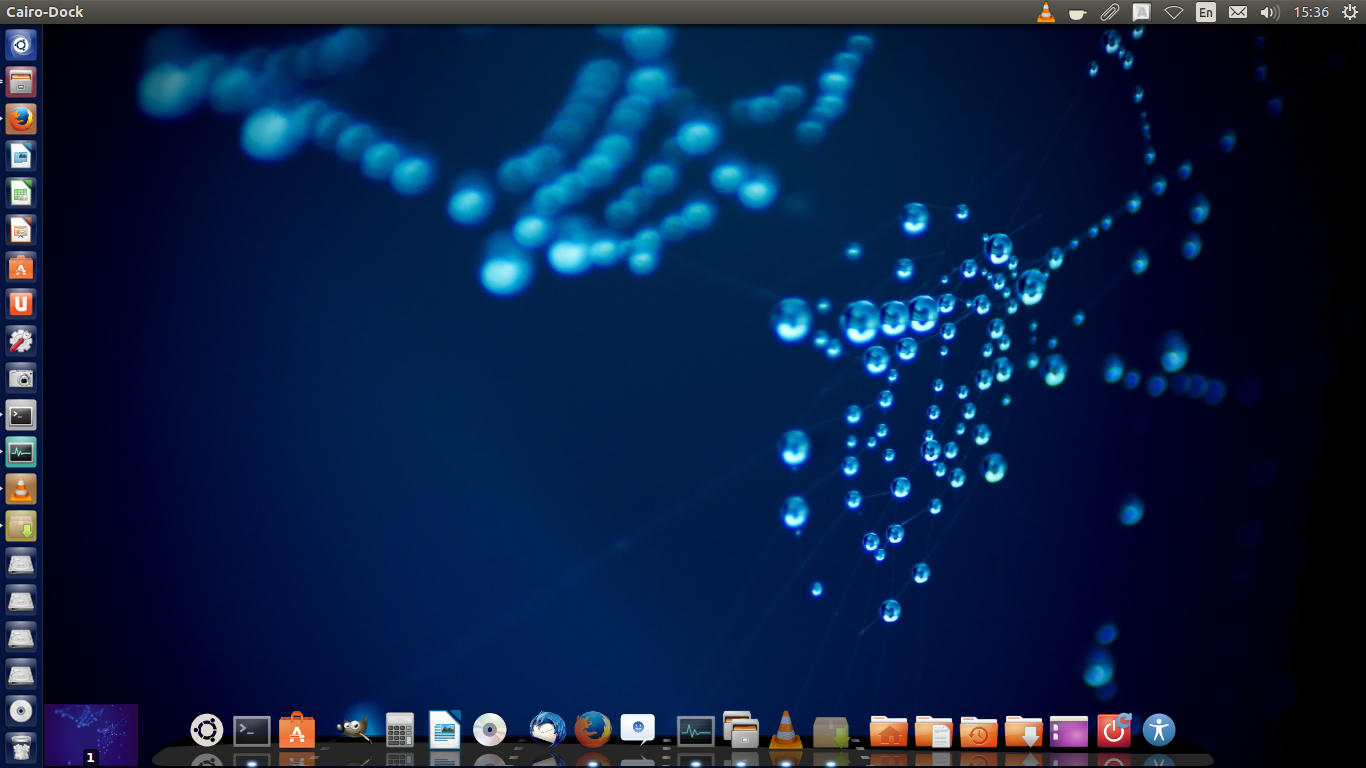Open the paperclip clipboard indicator in top panel
Screen dimensions: 1366x768
(1110, 12)
